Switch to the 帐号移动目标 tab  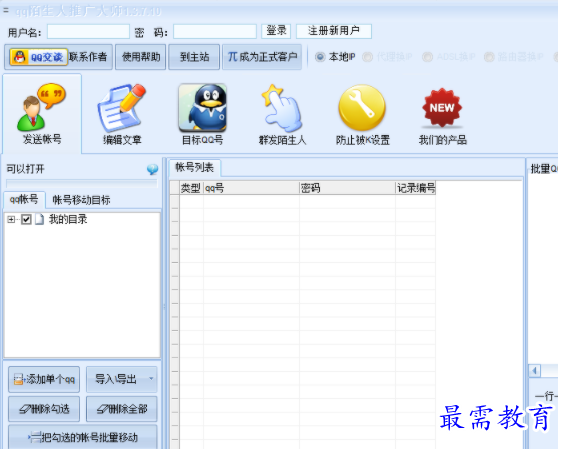click(x=81, y=200)
